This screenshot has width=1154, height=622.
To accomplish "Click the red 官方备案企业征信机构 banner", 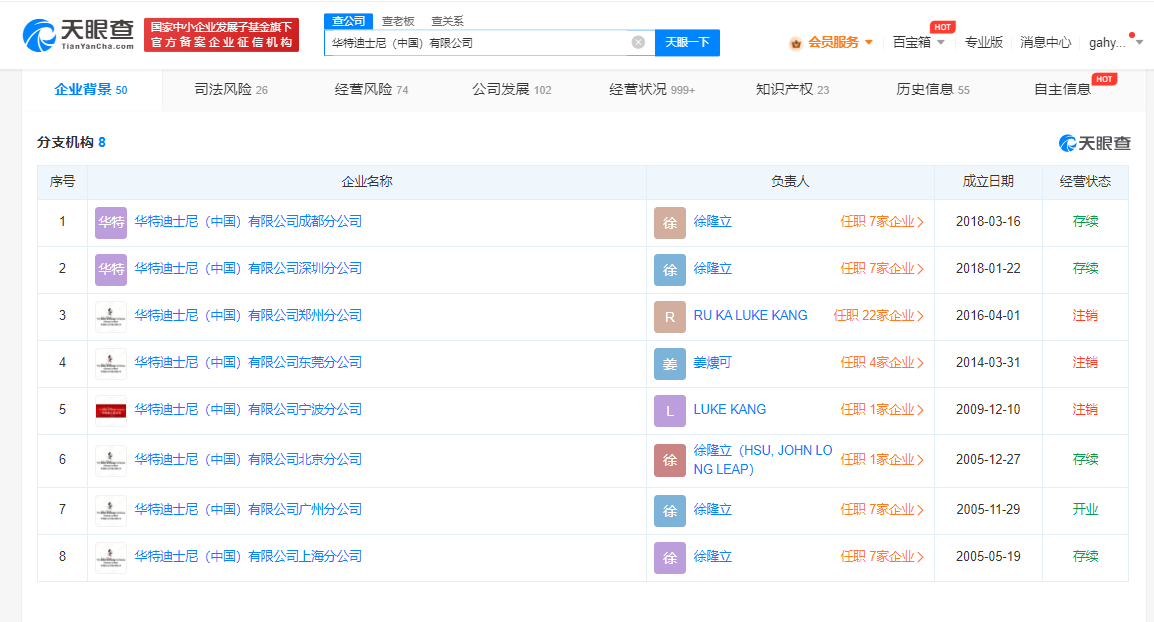I will [x=222, y=35].
